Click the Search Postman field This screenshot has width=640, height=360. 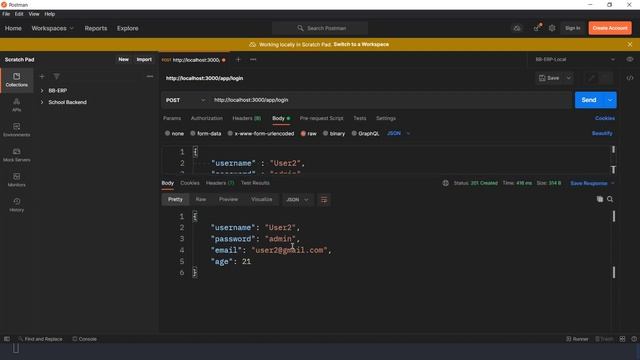320,28
